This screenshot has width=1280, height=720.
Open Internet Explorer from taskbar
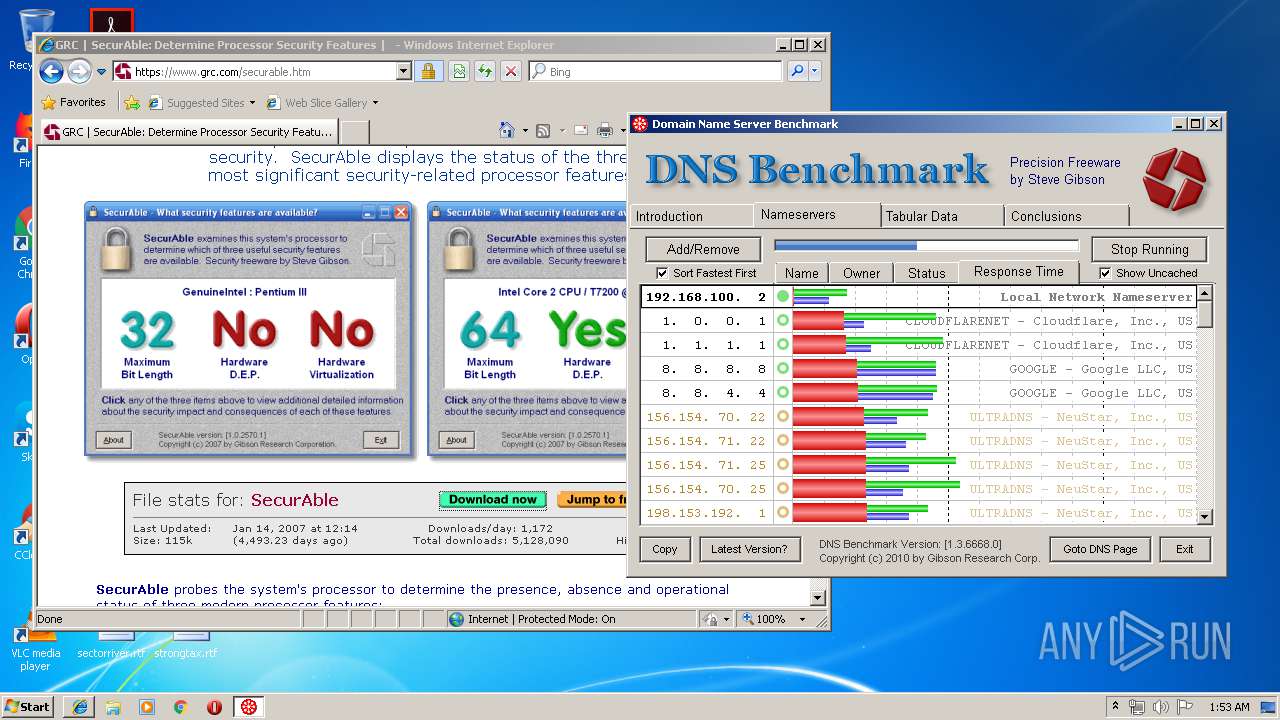point(79,706)
